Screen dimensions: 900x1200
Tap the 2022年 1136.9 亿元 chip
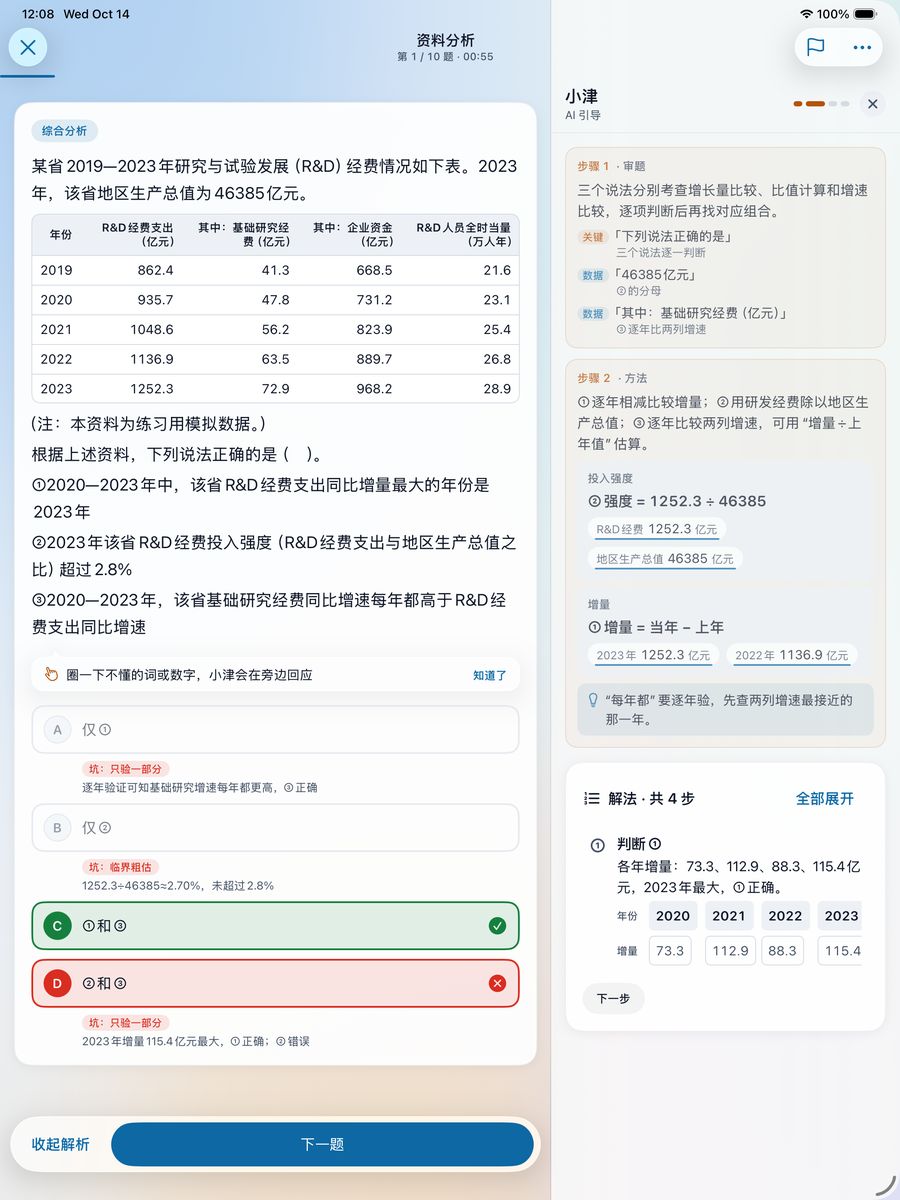(792, 655)
